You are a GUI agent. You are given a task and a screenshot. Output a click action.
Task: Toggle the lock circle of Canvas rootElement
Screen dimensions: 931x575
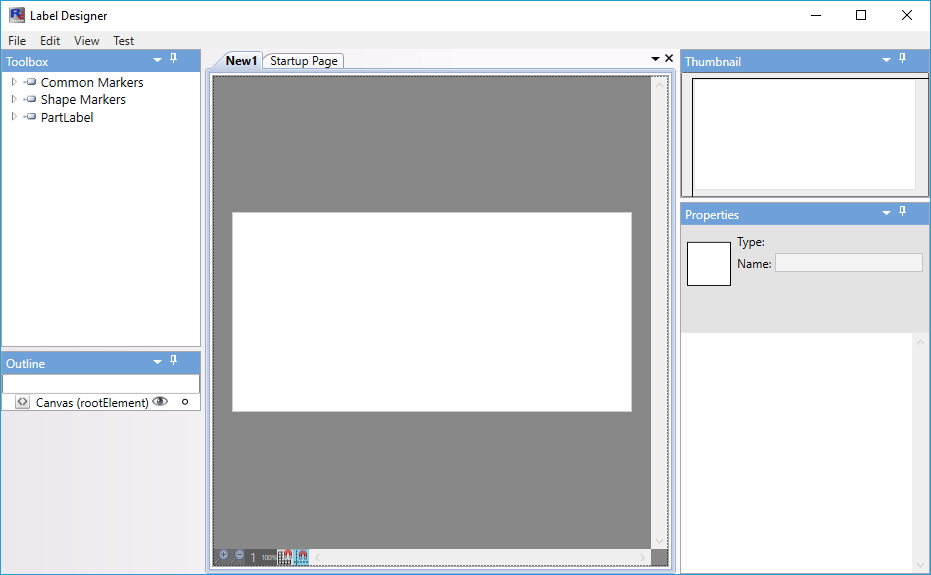(185, 402)
